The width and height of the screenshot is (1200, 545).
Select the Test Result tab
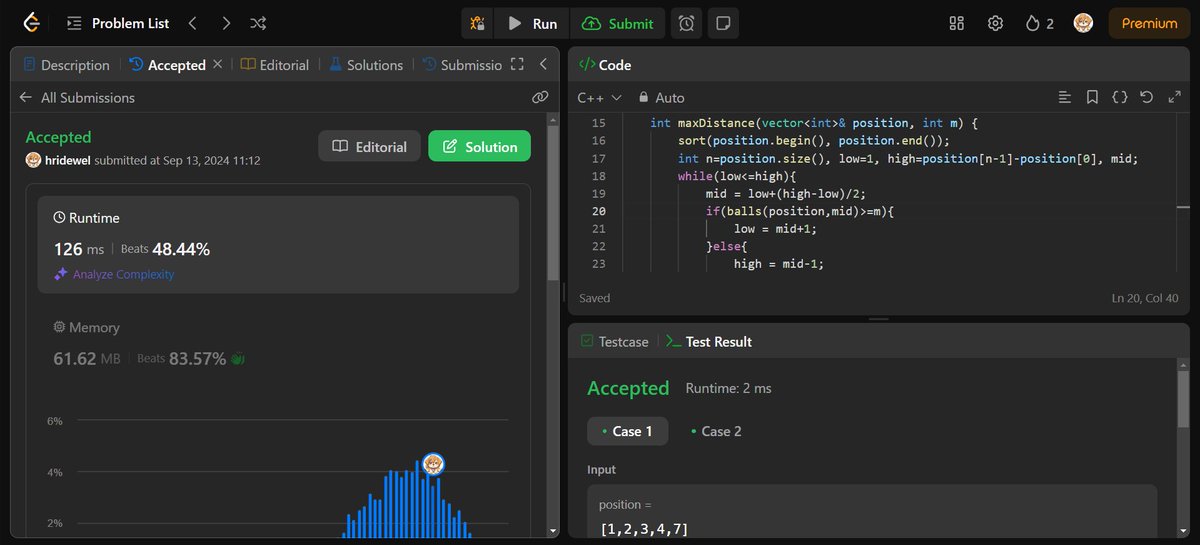point(709,342)
